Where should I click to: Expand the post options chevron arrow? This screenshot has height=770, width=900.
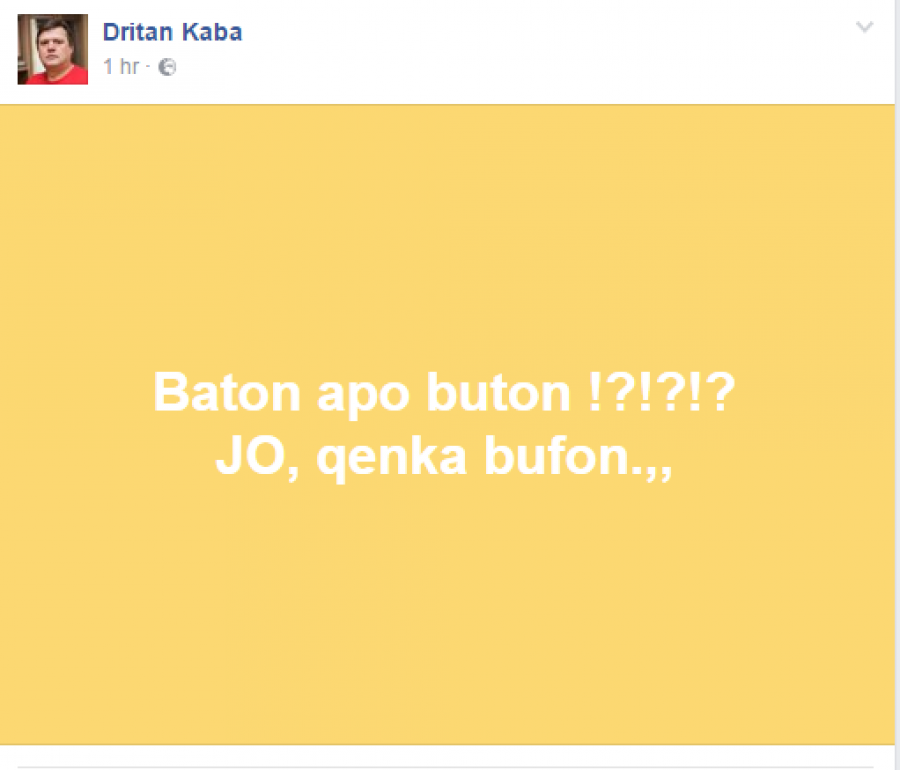864,27
